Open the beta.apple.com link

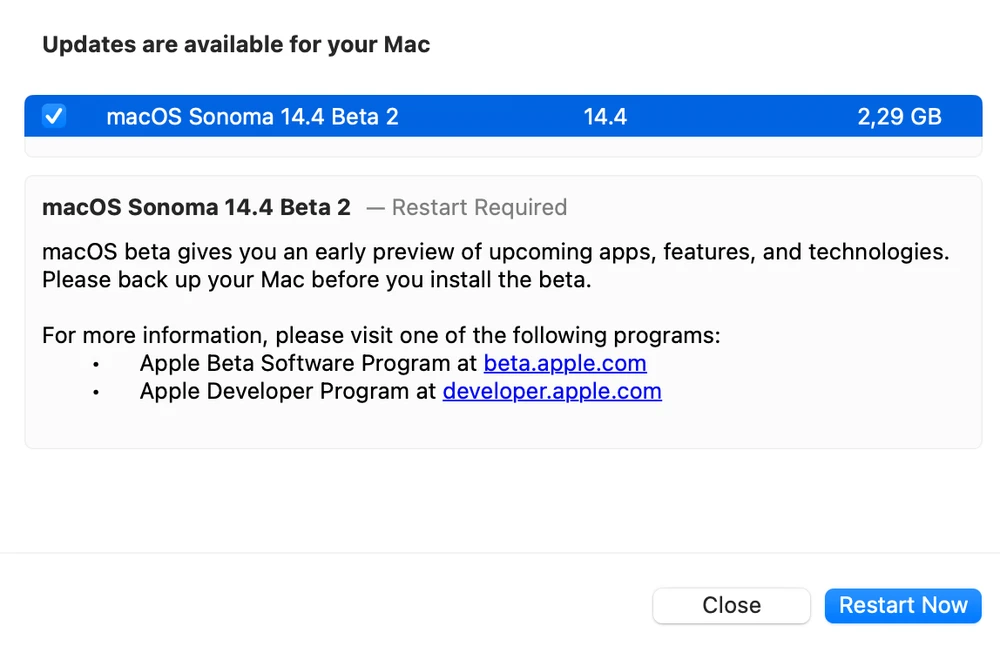pos(565,363)
